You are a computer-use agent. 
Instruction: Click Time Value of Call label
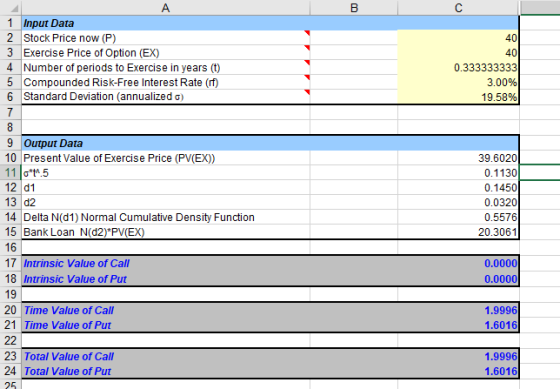pos(69,310)
